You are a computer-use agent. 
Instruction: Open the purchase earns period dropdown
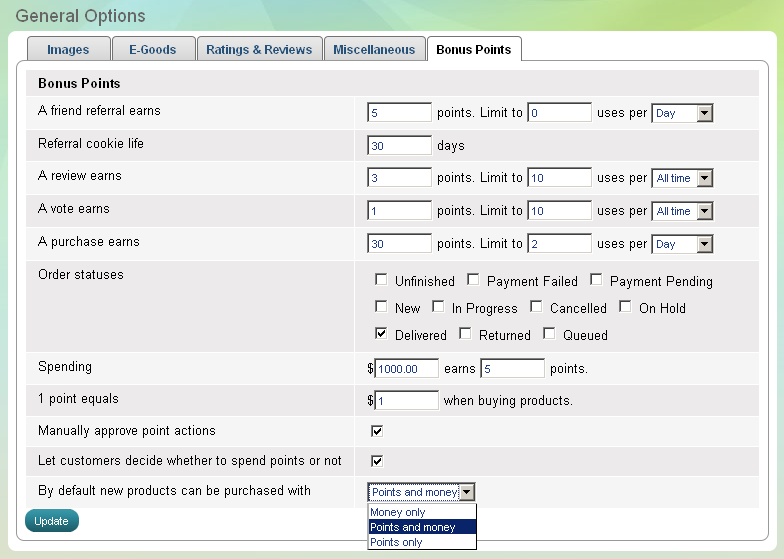click(682, 244)
